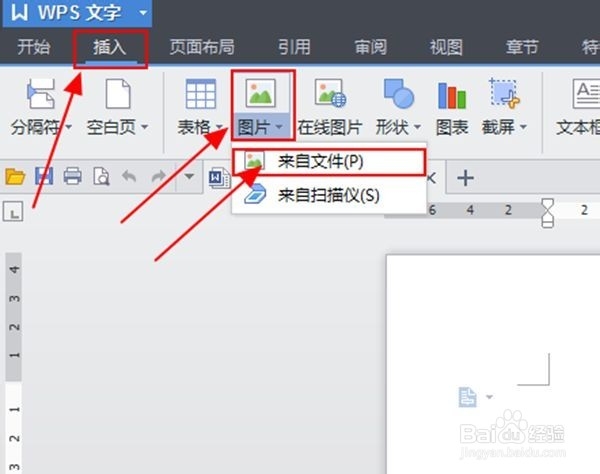Insert a chart with 图表 icon

tap(452, 95)
